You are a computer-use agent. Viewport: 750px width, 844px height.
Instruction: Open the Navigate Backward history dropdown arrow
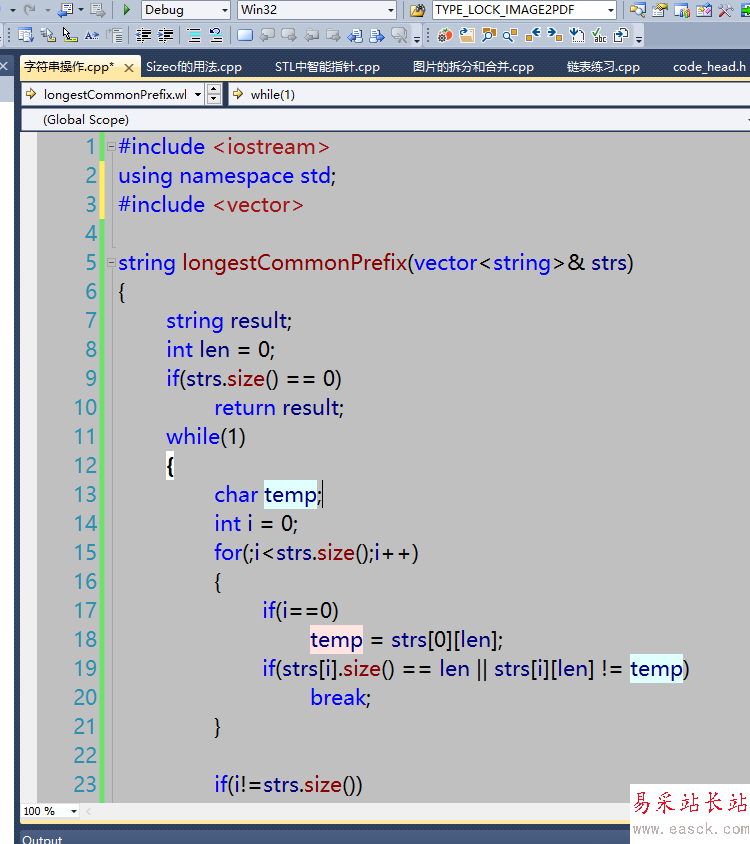(x=81, y=10)
